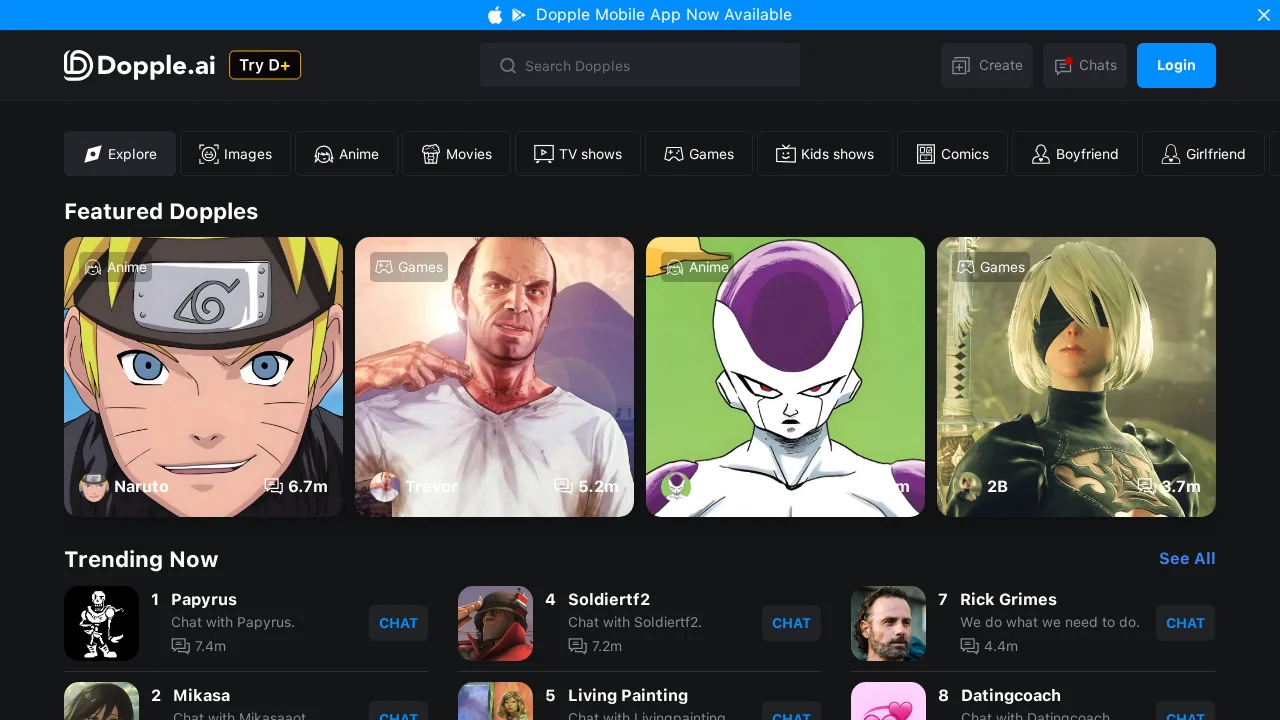This screenshot has width=1280, height=720.
Task: Dismiss the mobile app announcement banner
Action: (1264, 15)
